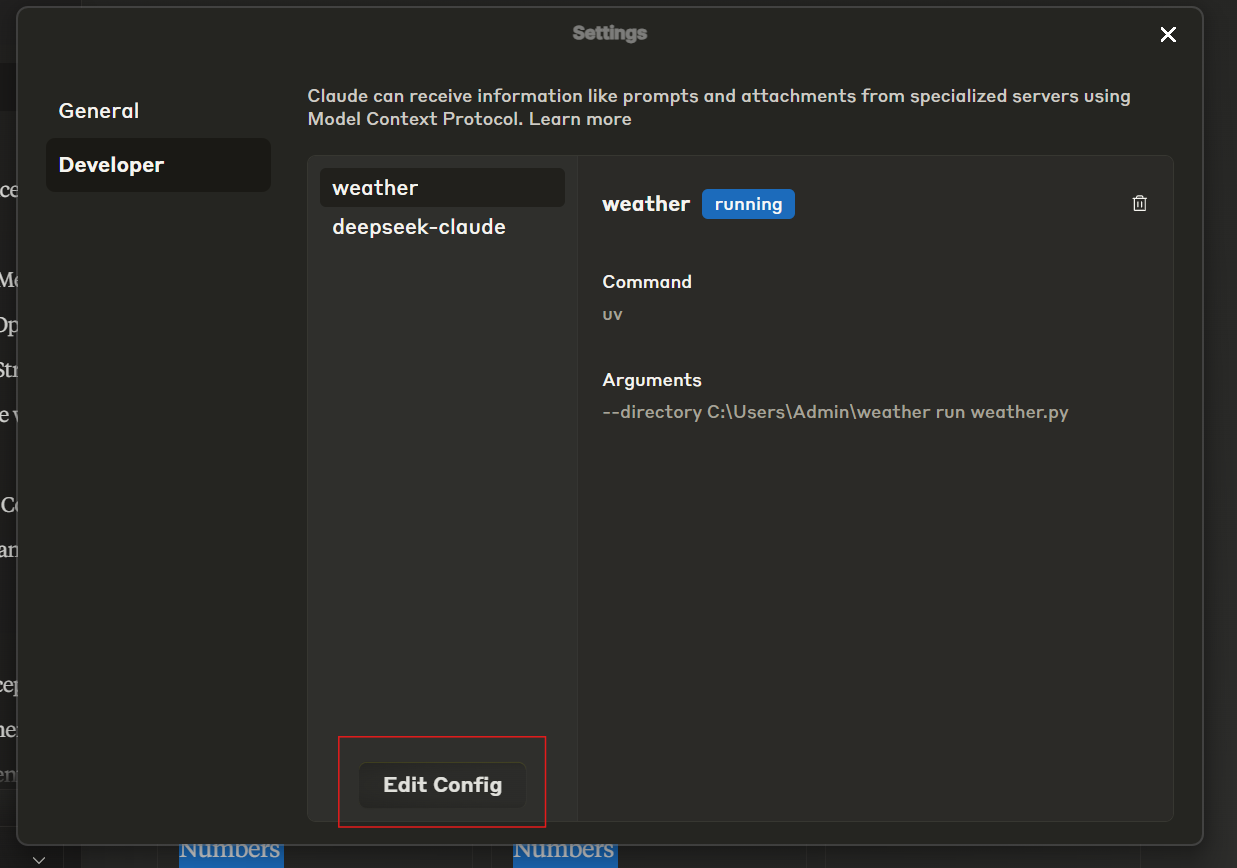Open the Learn more link
This screenshot has height=868, width=1237.
click(580, 118)
